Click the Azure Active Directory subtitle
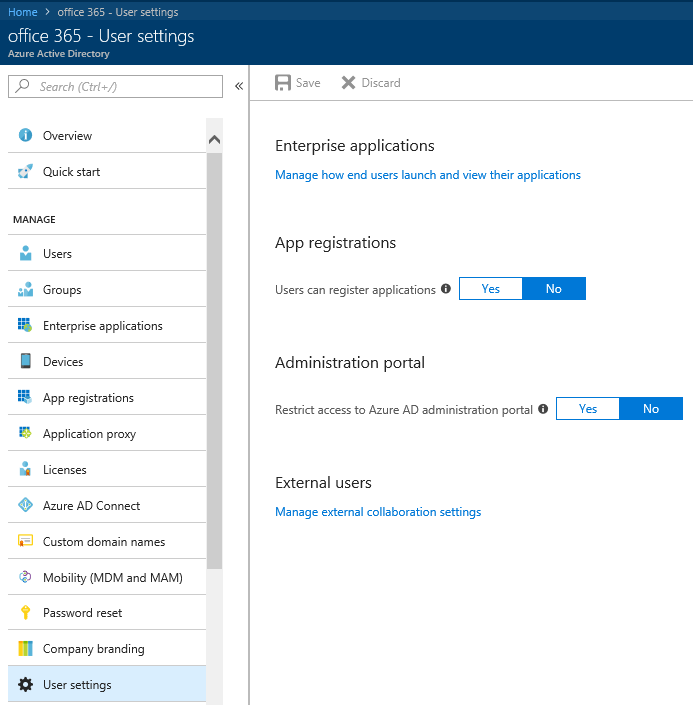Image resolution: width=693 pixels, height=705 pixels. tap(59, 54)
